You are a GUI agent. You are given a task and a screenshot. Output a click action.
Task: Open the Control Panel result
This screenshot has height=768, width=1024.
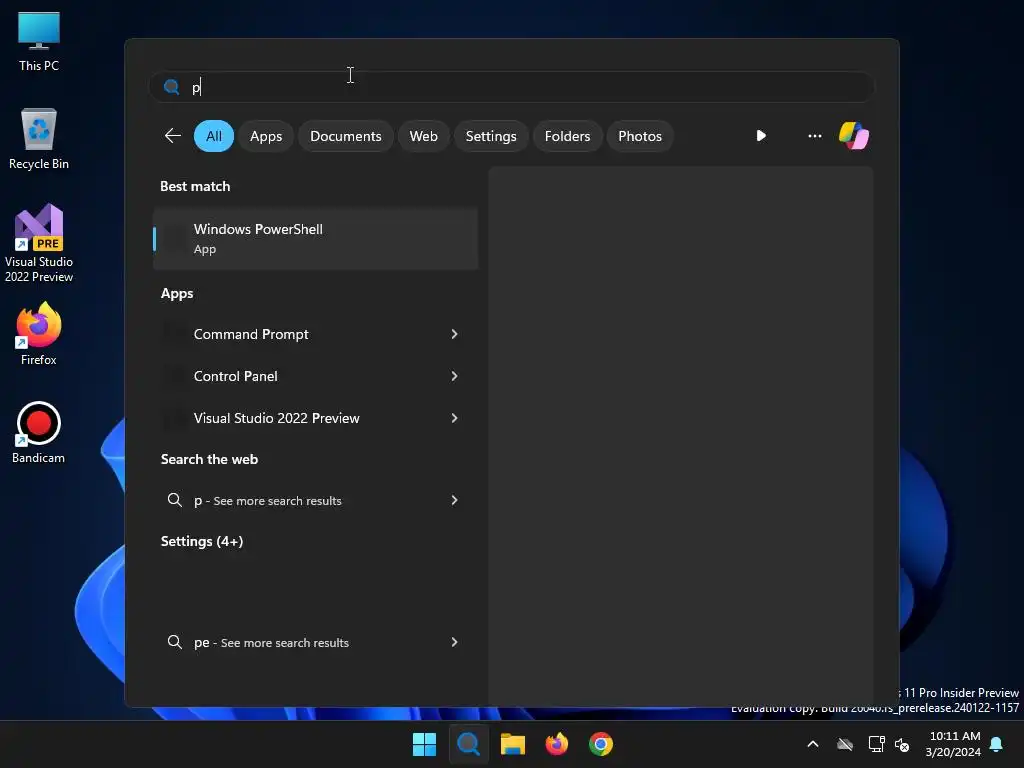click(x=301, y=376)
